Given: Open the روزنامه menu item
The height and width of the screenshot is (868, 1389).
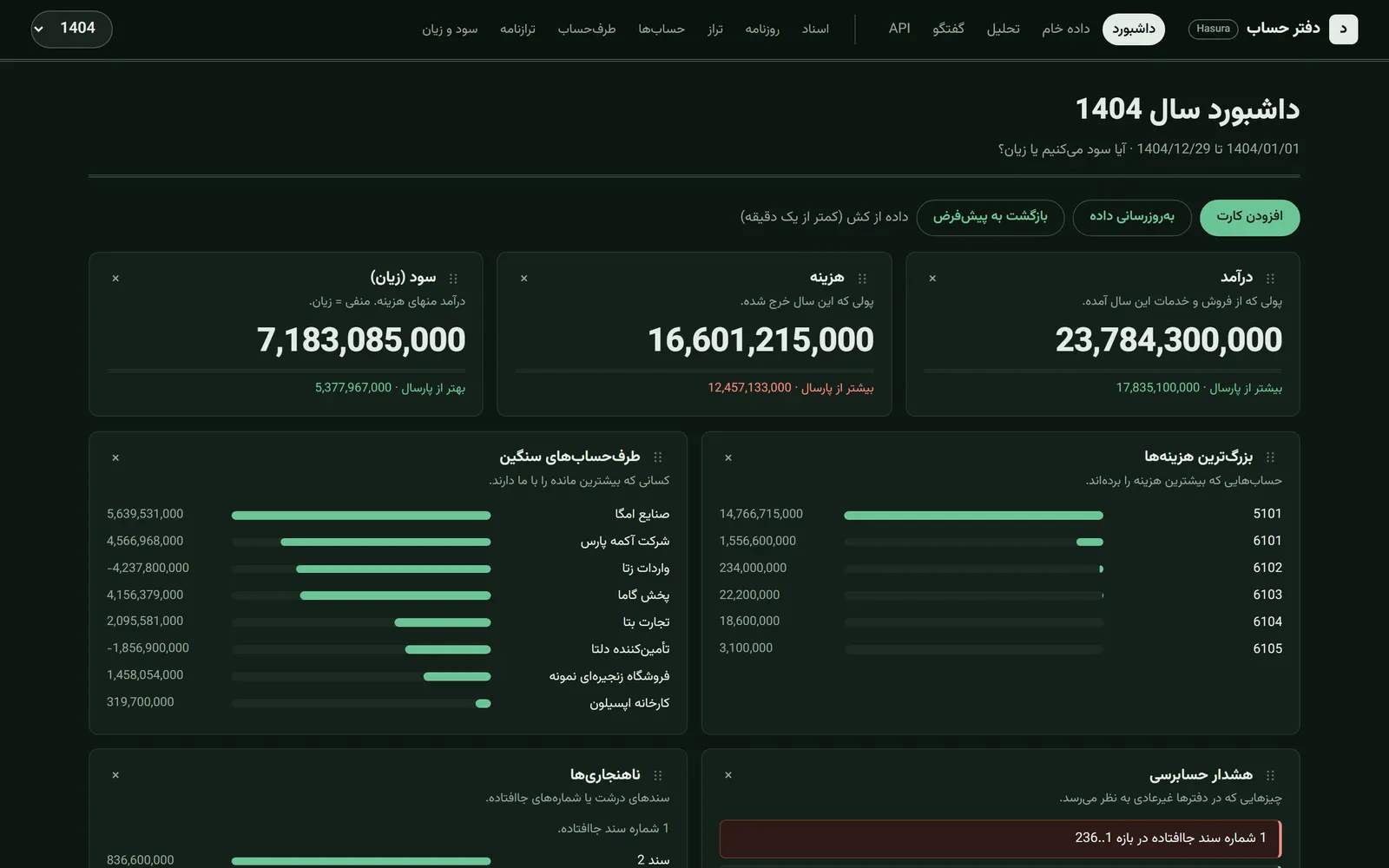Looking at the screenshot, I should pyautogui.click(x=762, y=29).
